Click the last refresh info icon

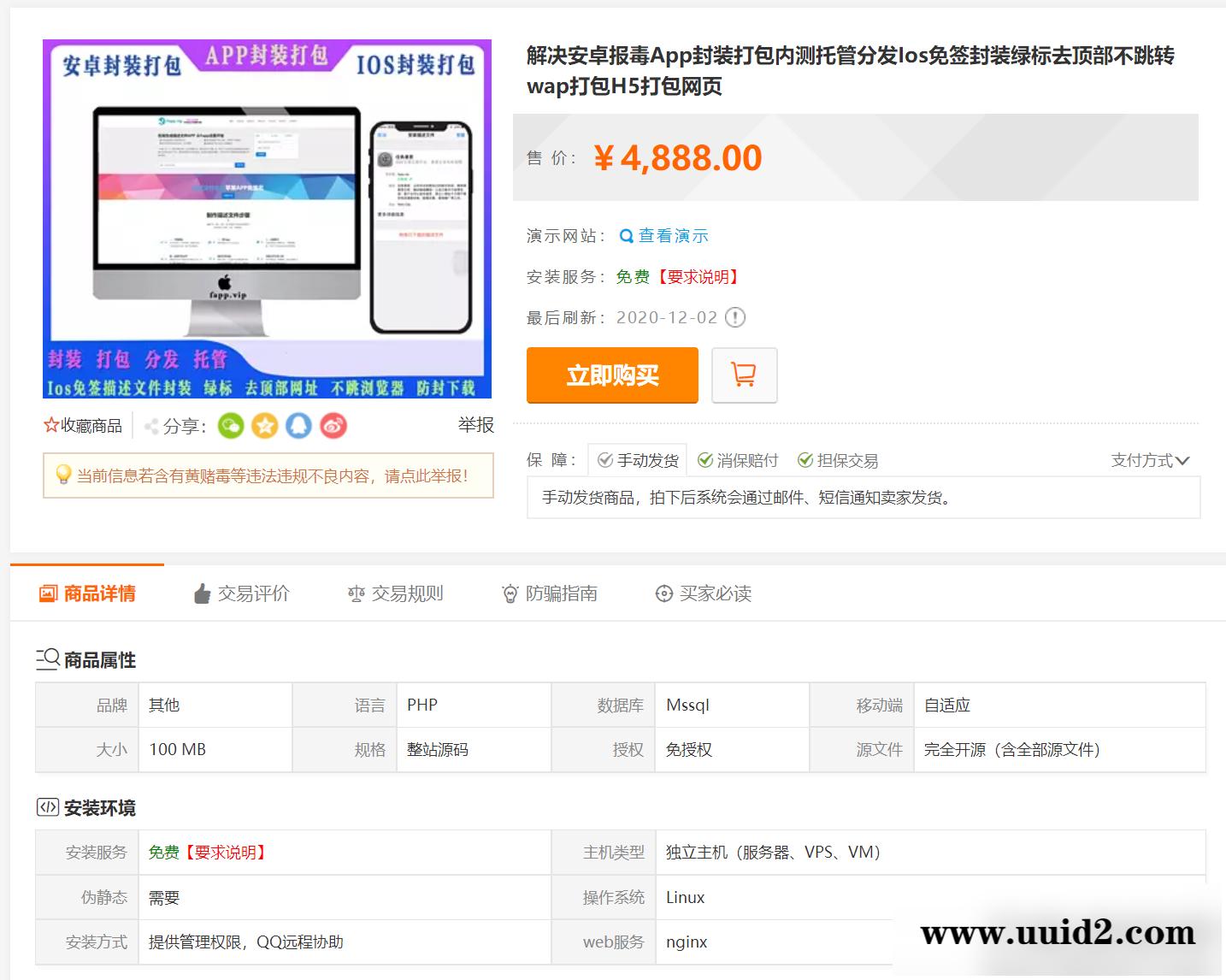(x=734, y=316)
